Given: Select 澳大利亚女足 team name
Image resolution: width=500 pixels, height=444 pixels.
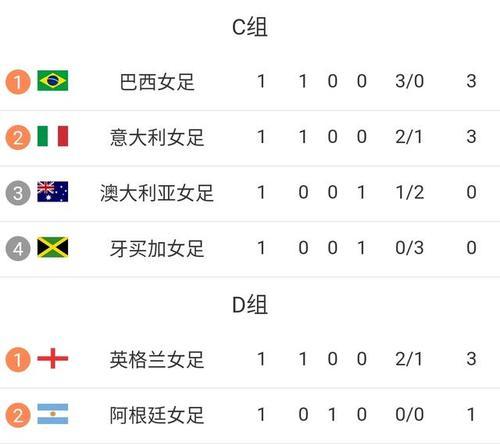Looking at the screenshot, I should click(x=157, y=193).
